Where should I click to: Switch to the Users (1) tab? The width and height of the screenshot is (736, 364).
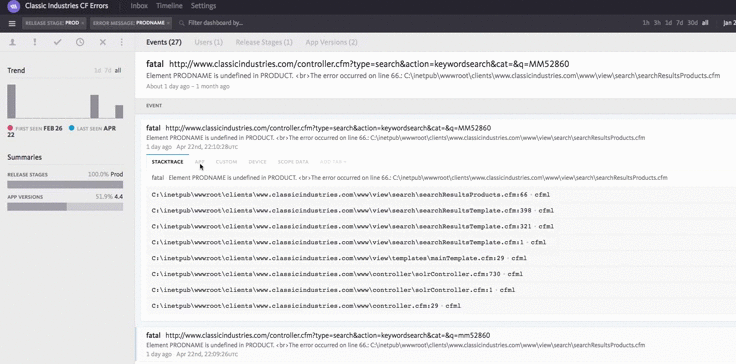pyautogui.click(x=208, y=42)
